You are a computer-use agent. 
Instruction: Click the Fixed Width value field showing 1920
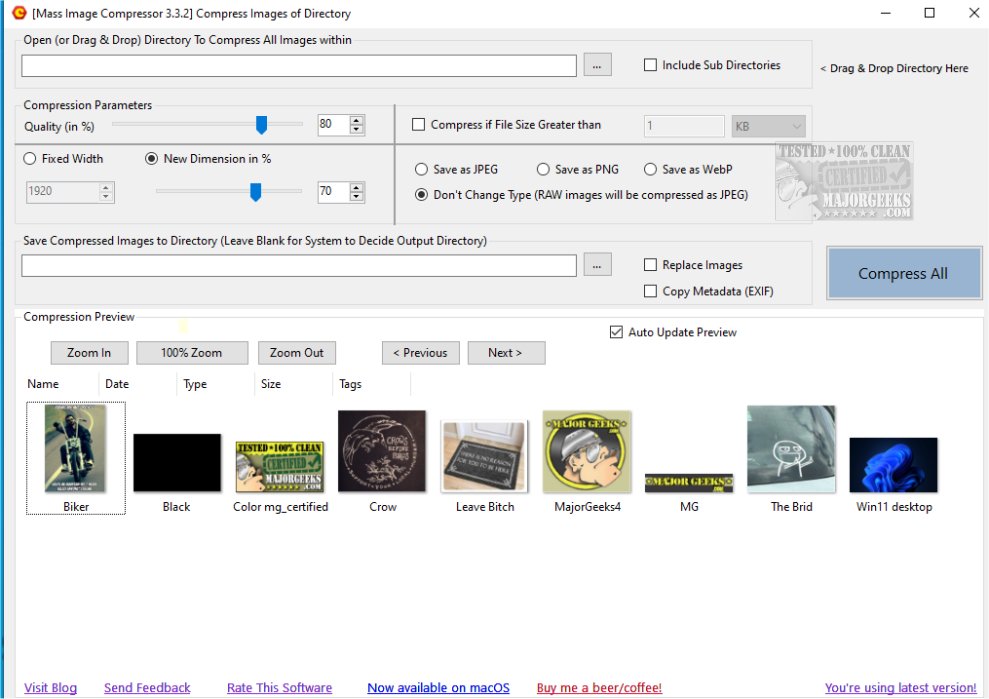[62, 191]
